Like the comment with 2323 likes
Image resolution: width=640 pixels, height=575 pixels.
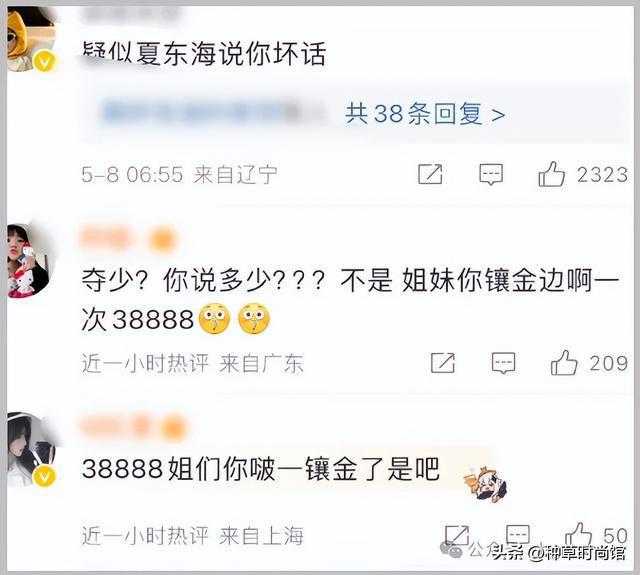pyautogui.click(x=551, y=174)
